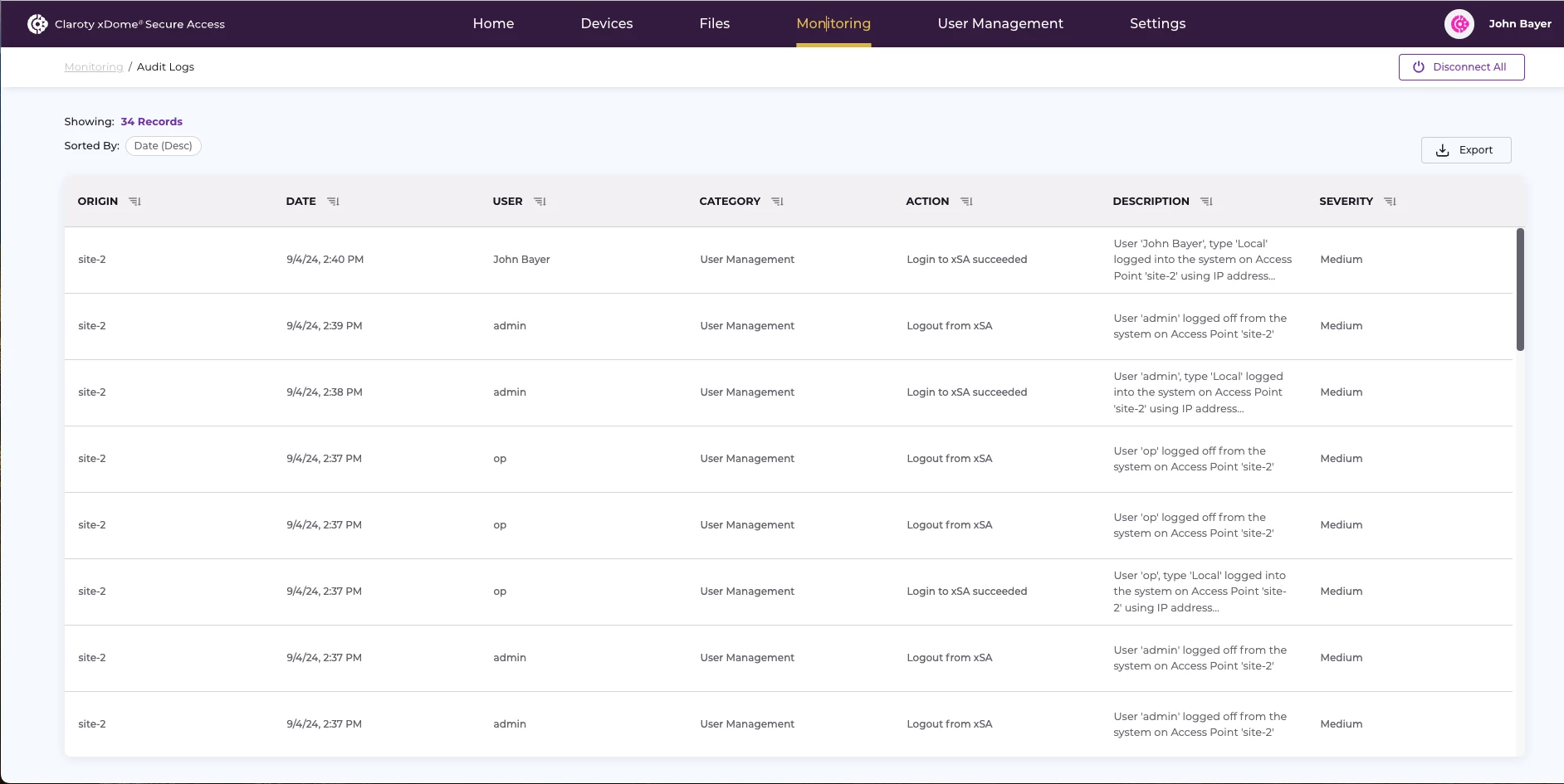Navigate to the Home tab

(493, 24)
